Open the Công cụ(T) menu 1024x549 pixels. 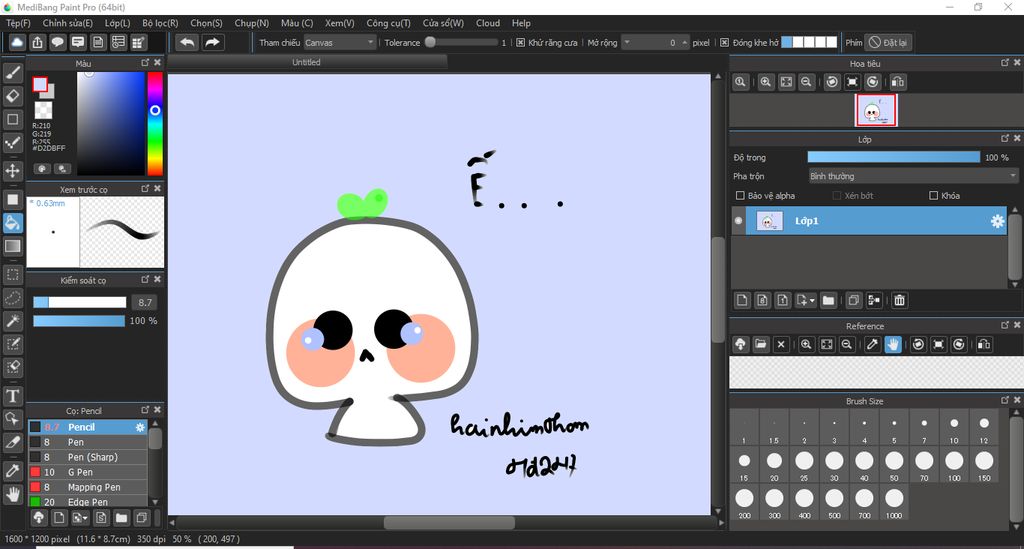click(x=388, y=23)
